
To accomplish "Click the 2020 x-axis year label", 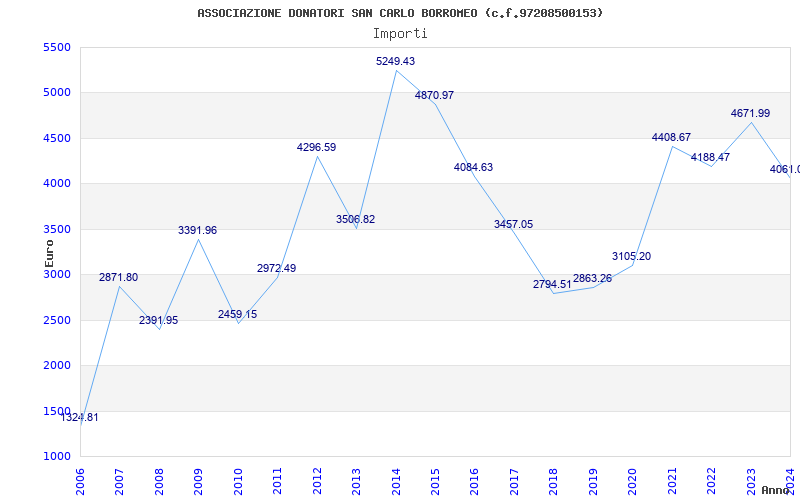I will click(x=633, y=482).
